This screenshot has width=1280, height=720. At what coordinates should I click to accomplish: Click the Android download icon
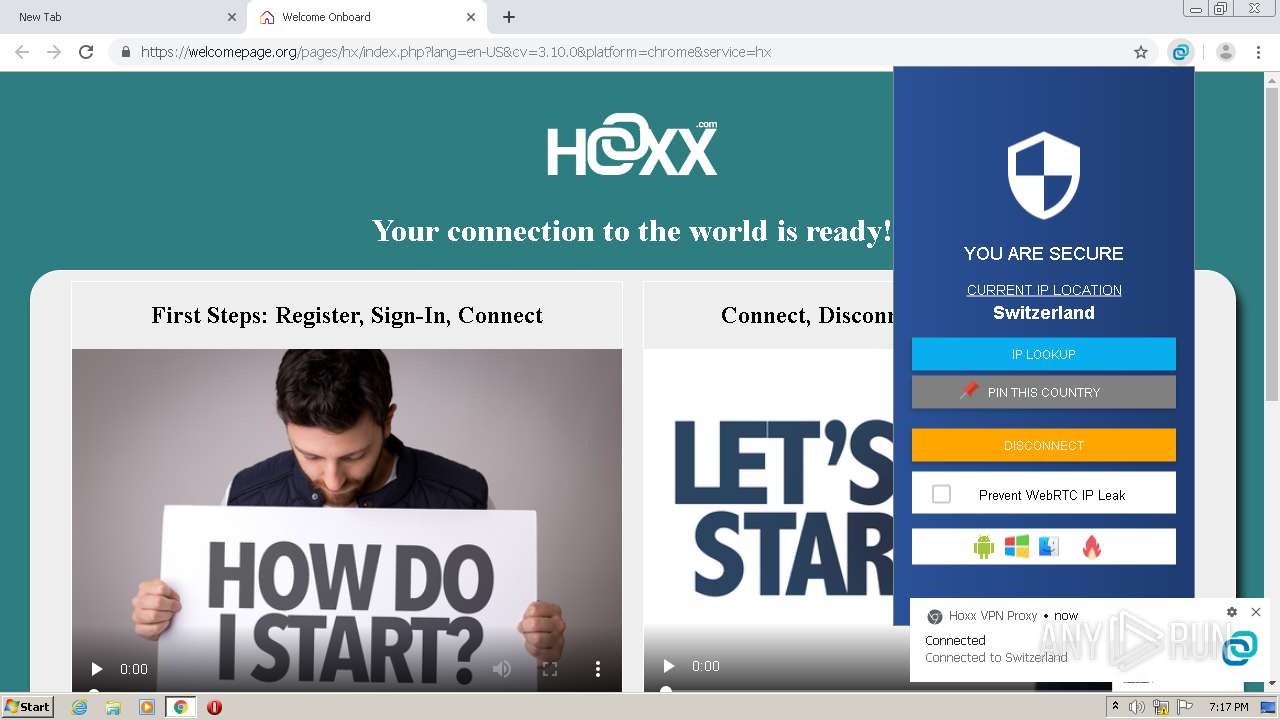pos(984,547)
